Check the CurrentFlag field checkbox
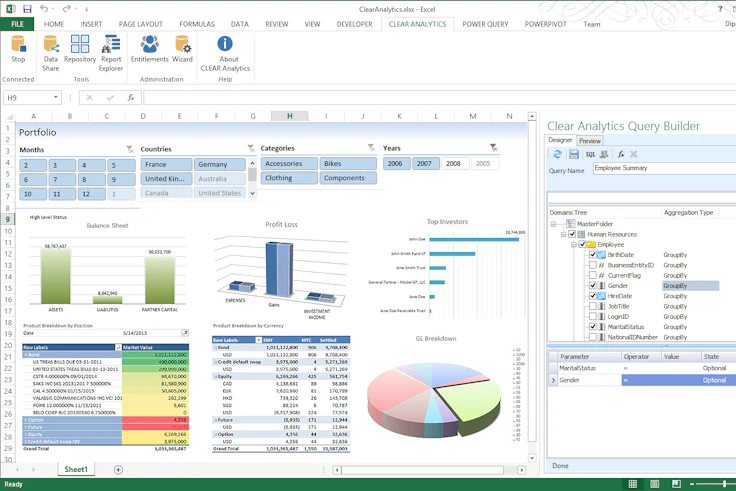Image resolution: width=736 pixels, height=491 pixels. [593, 275]
